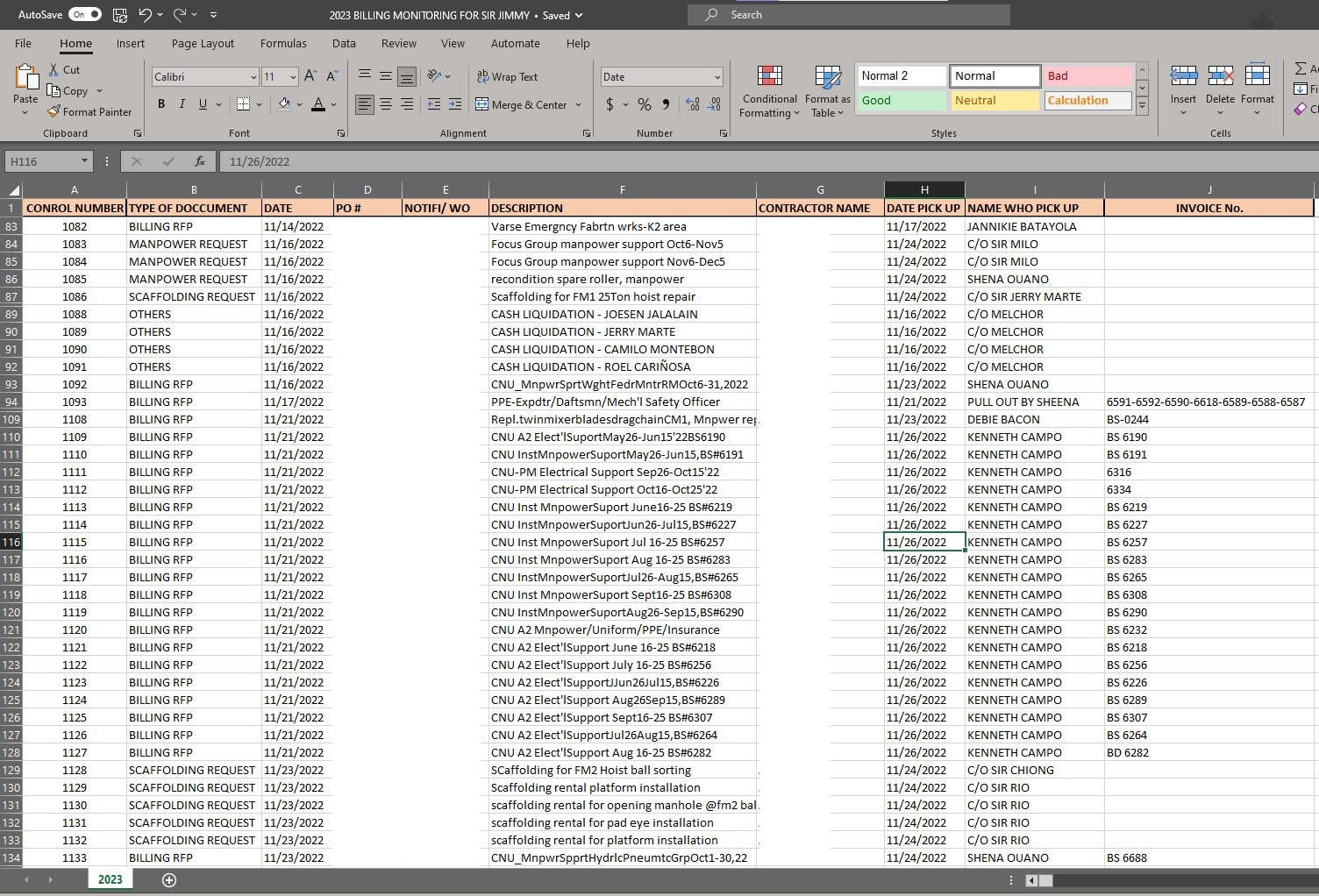Click the Cut scissors icon
The height and width of the screenshot is (896, 1319).
click(54, 69)
